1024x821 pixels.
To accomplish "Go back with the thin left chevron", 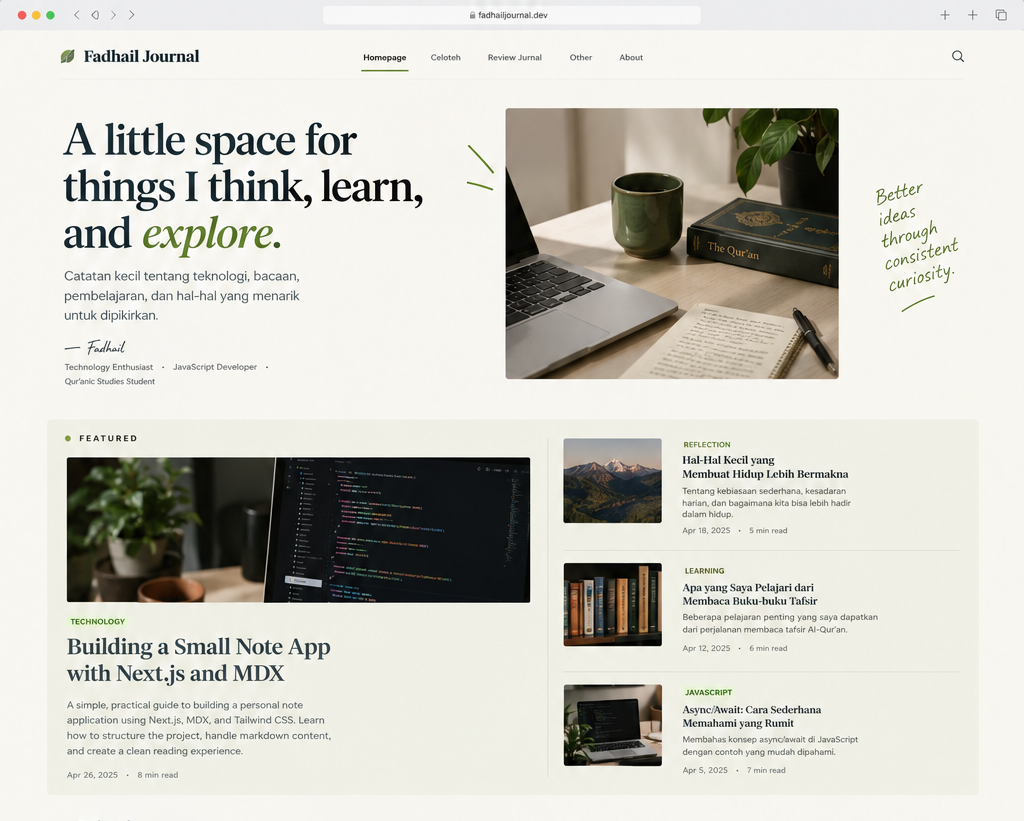I will [x=77, y=15].
